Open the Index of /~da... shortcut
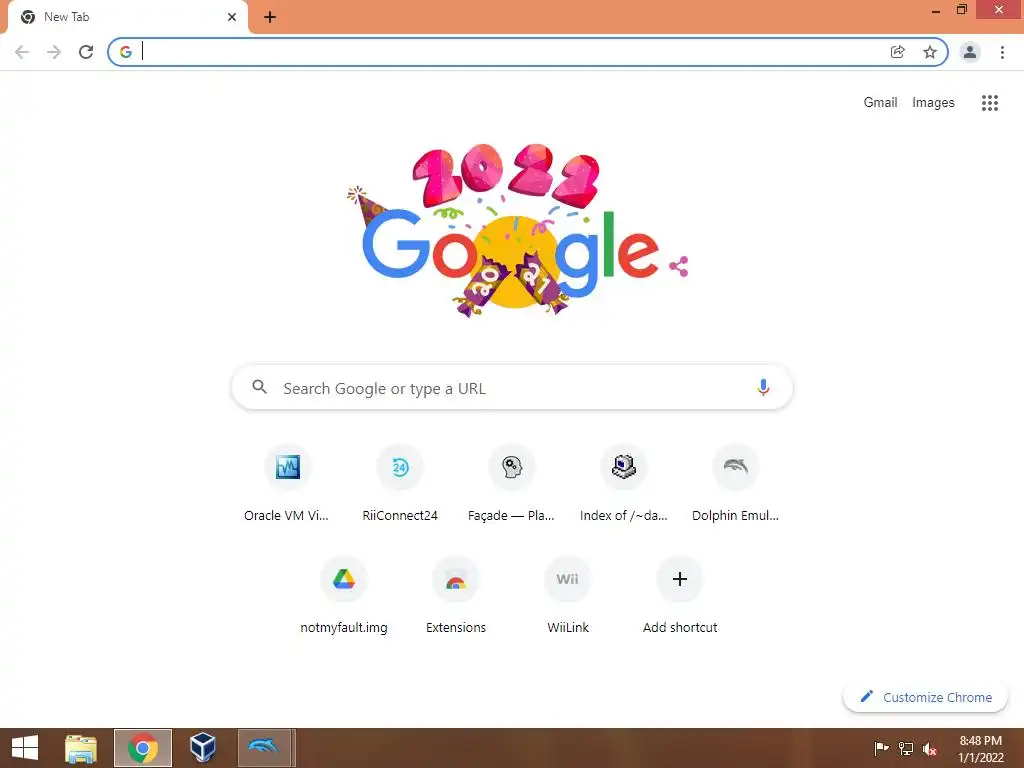Screen dimensions: 1024x768 tap(624, 485)
